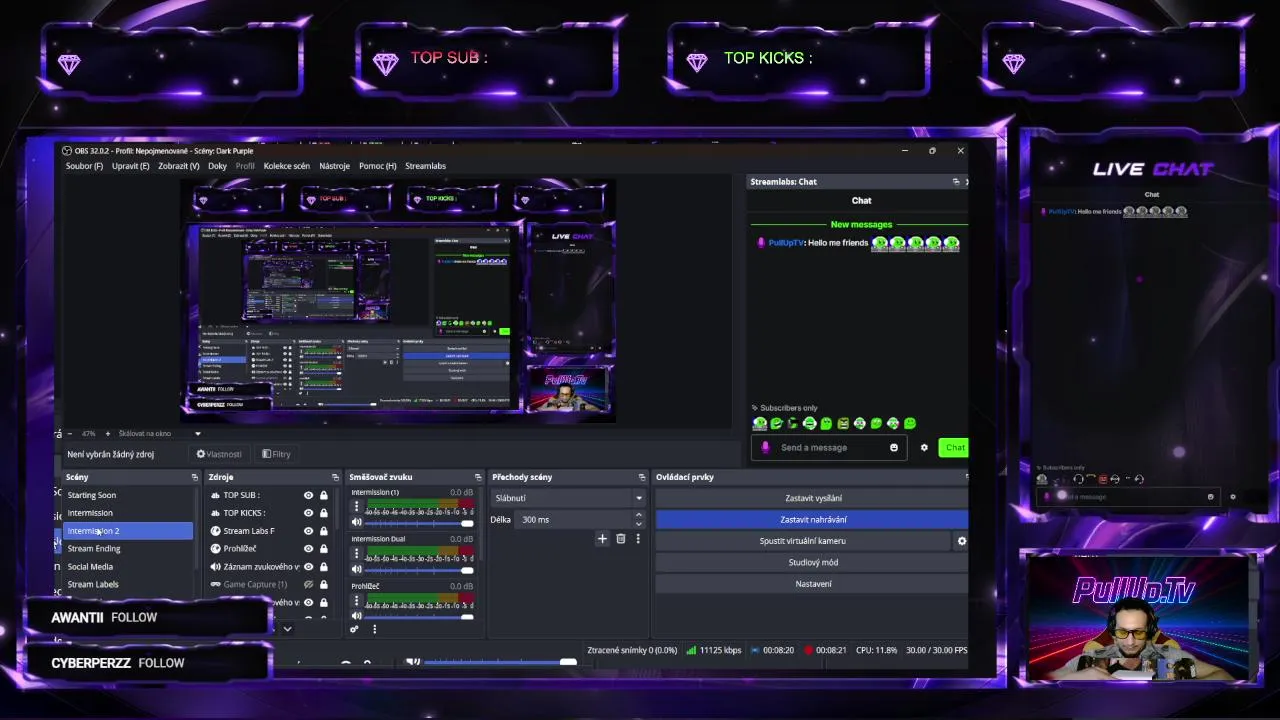
Task: Pop out the Zdroje dock
Action: pyautogui.click(x=335, y=477)
